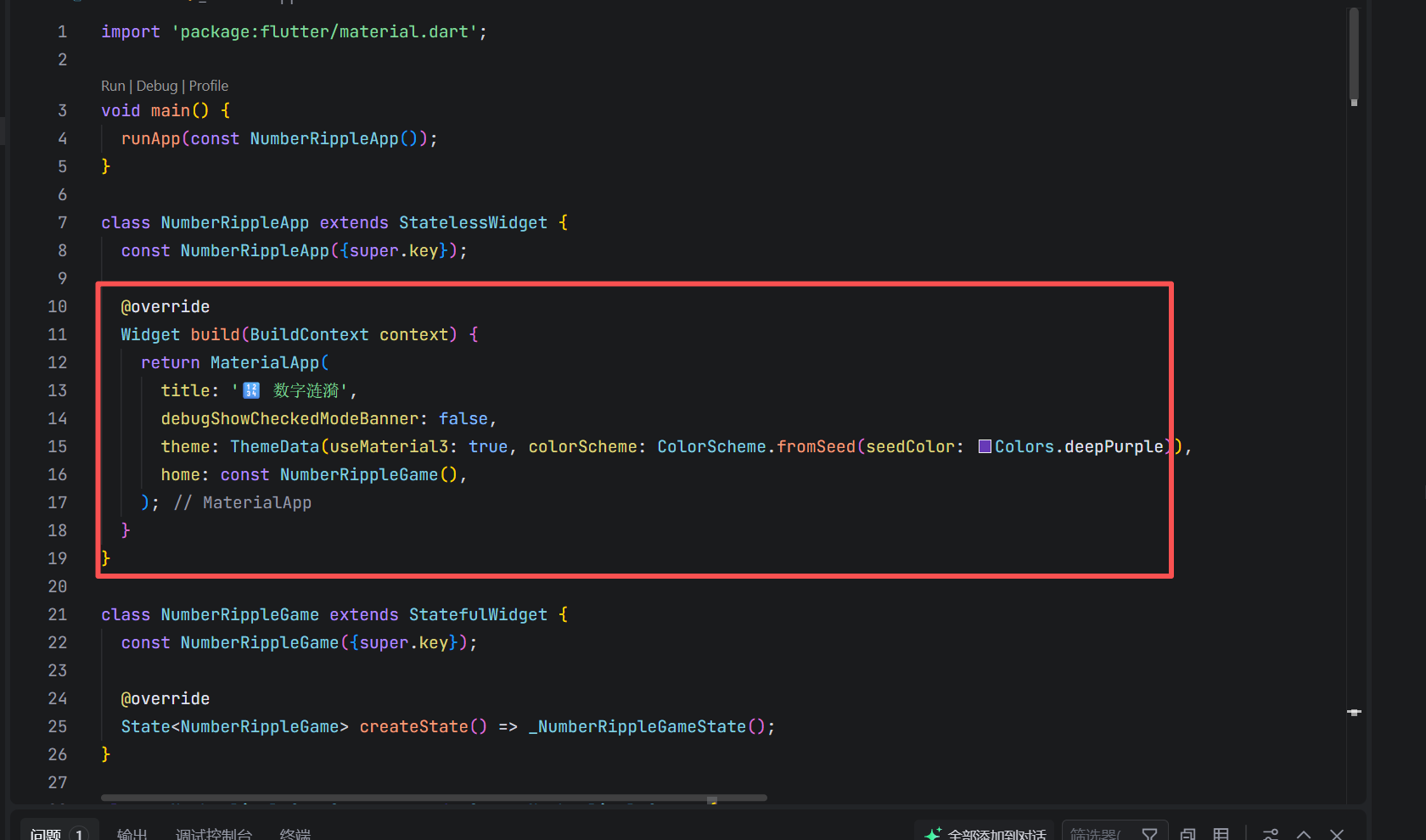Click the Run code lens above main()
Image resolution: width=1426 pixels, height=840 pixels.
[113, 86]
